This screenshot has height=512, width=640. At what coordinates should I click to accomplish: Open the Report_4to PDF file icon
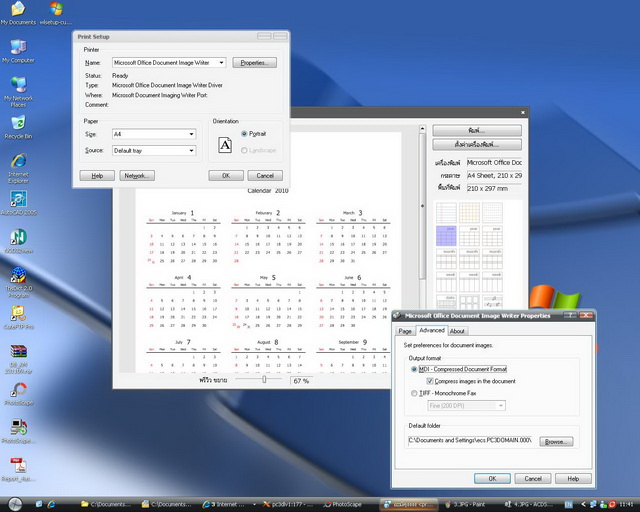point(18,469)
